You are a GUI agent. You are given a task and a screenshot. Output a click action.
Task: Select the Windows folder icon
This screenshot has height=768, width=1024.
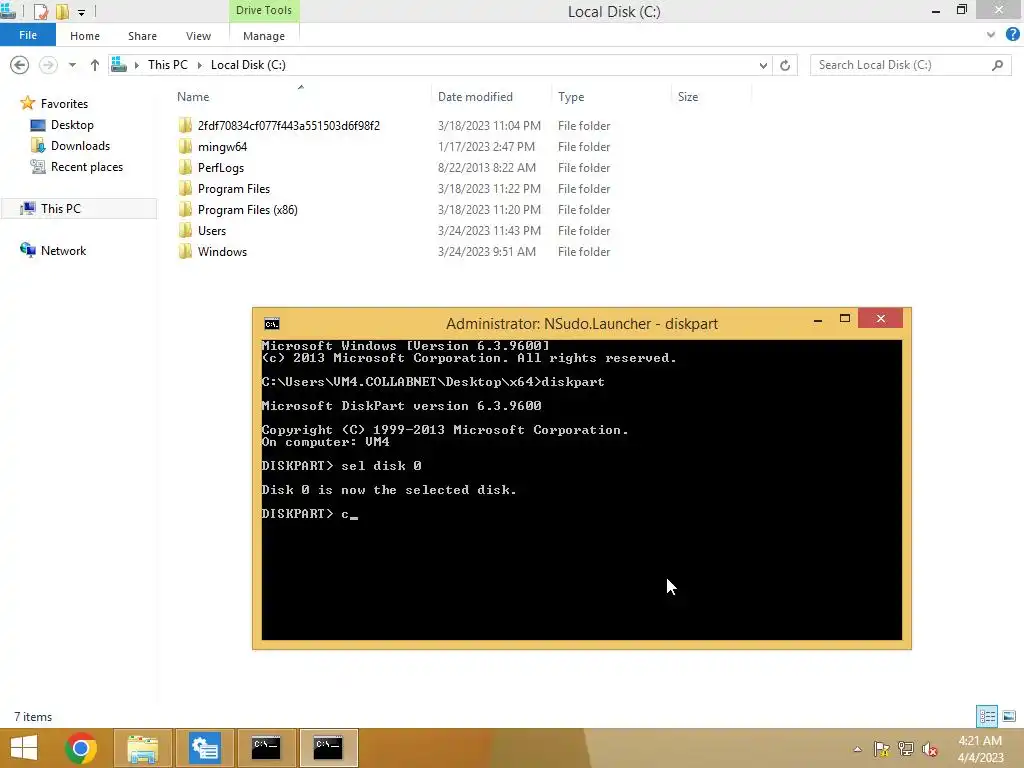click(185, 251)
